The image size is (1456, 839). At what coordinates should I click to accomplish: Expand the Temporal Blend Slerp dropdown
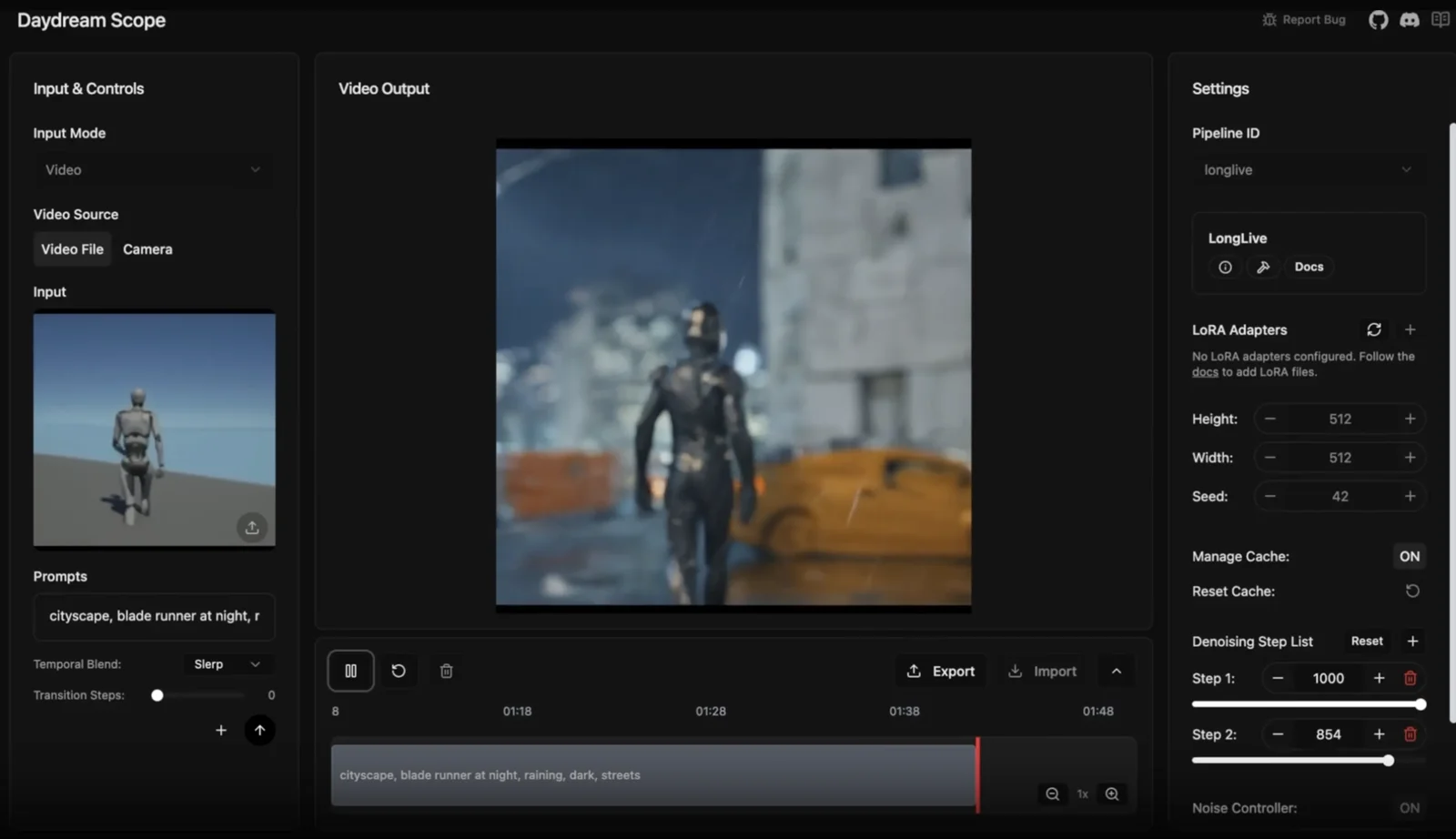point(227,664)
